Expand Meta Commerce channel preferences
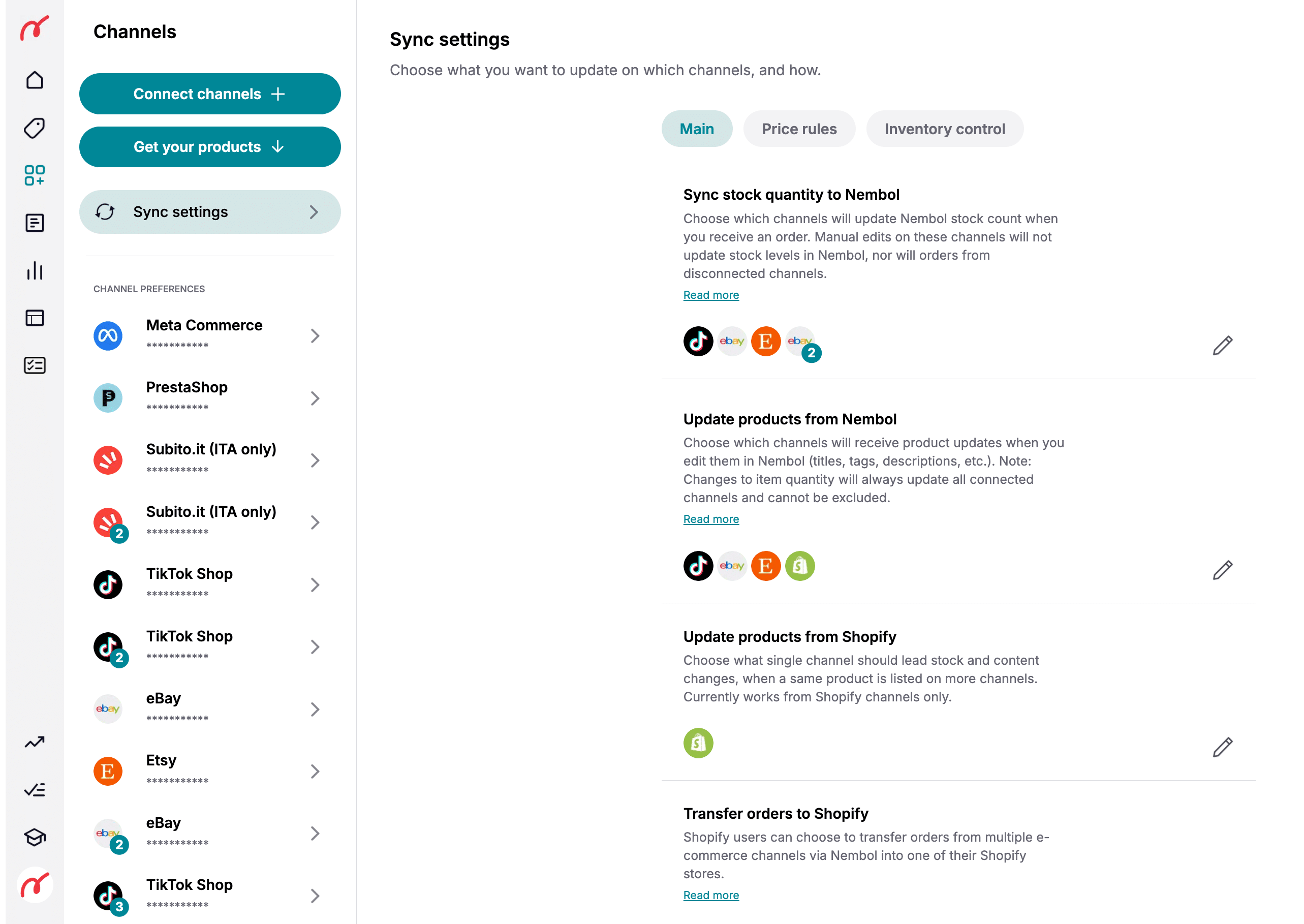Image resolution: width=1304 pixels, height=924 pixels. [315, 335]
